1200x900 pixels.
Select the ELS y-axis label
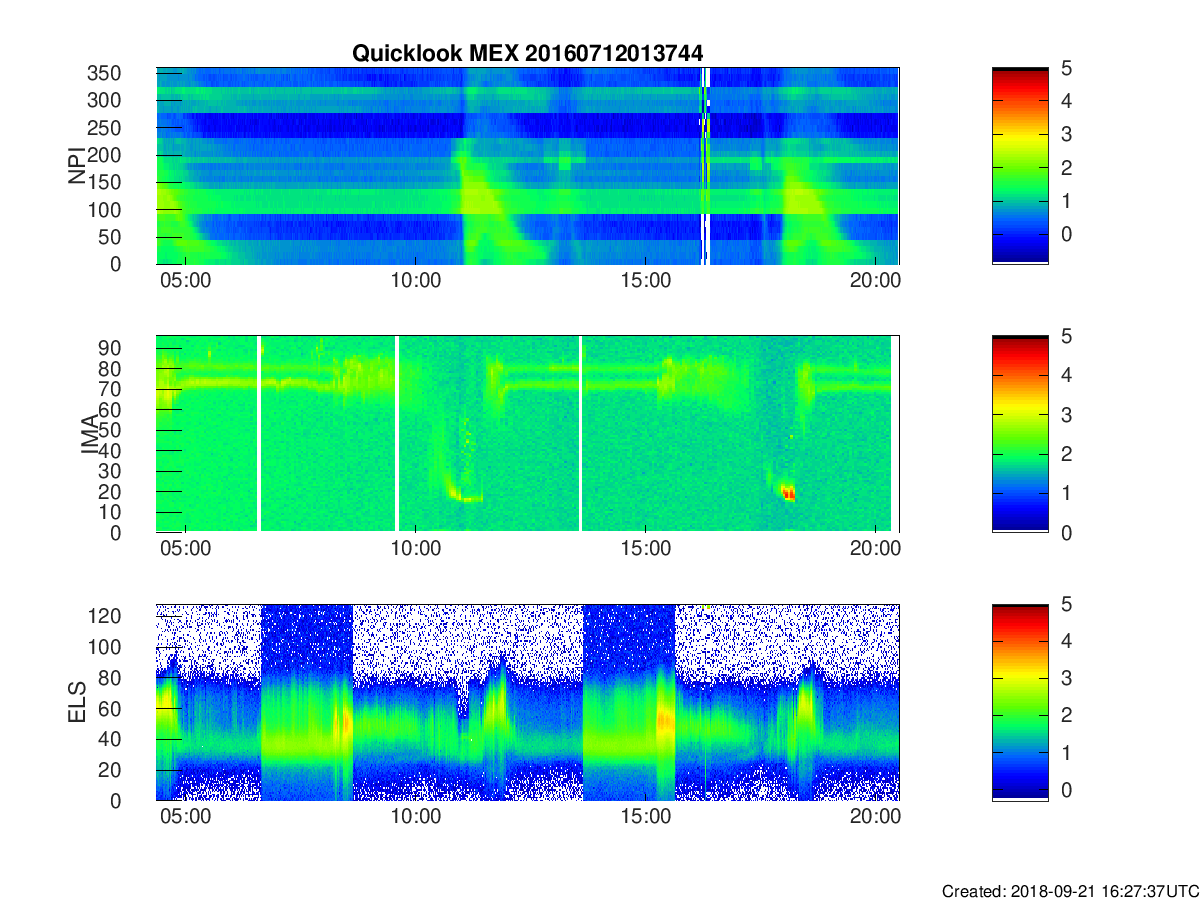(x=77, y=703)
